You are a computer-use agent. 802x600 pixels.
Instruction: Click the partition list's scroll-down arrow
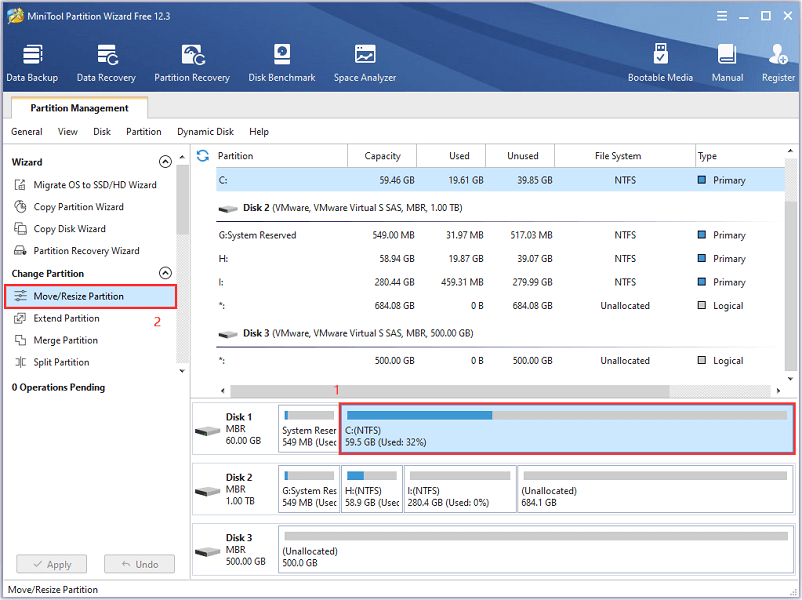(x=790, y=379)
